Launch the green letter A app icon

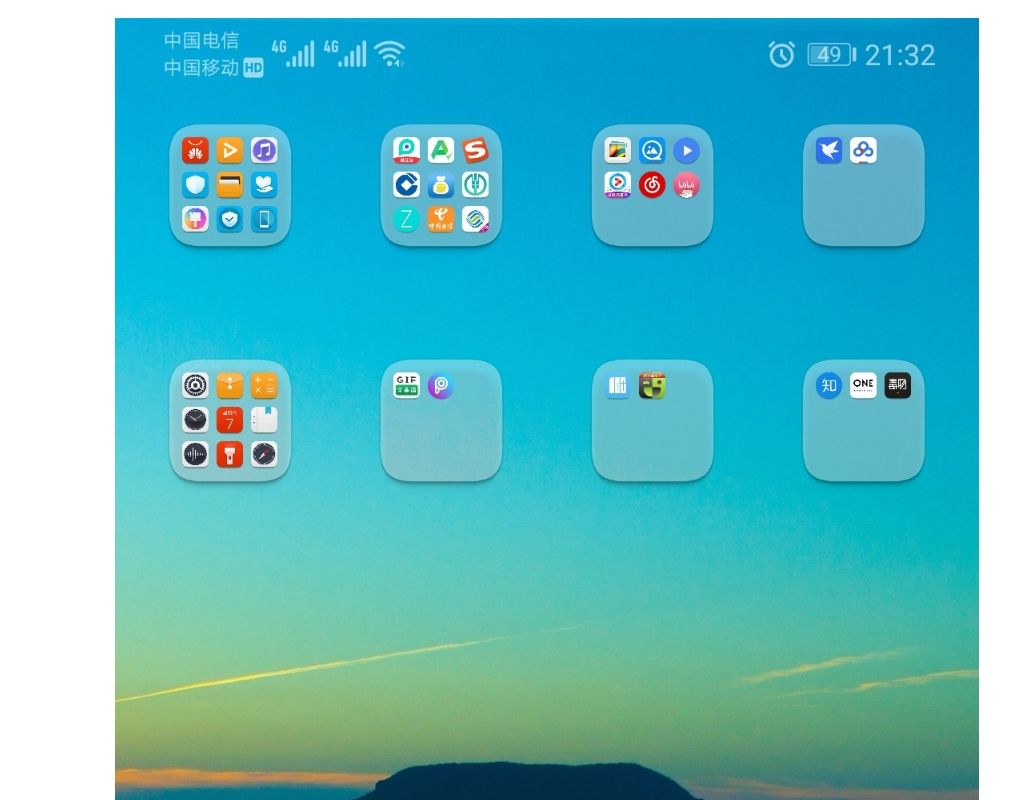[x=441, y=151]
